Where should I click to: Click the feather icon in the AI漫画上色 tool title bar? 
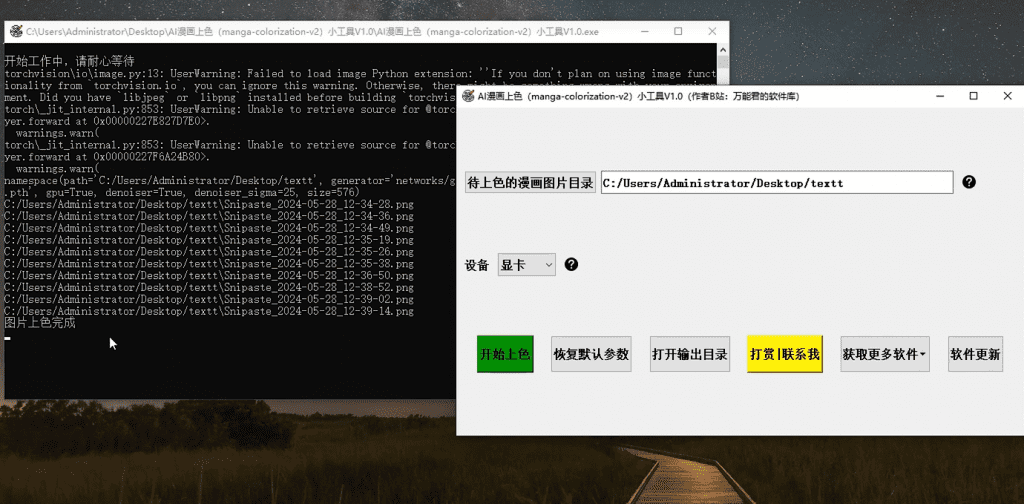(466, 96)
